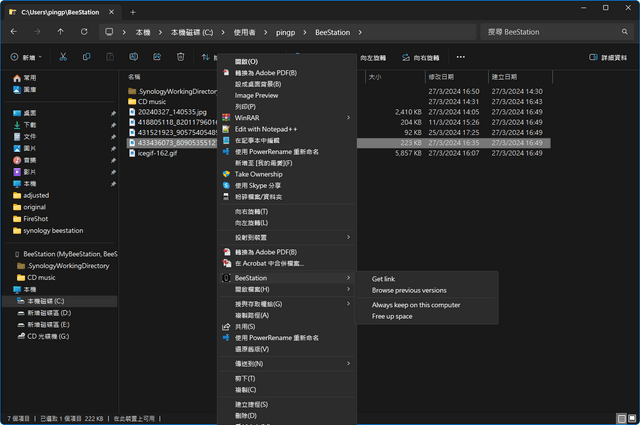Viewport: 640px width, 425px height.
Task: Click the Skype share icon in menu
Action: click(226, 186)
